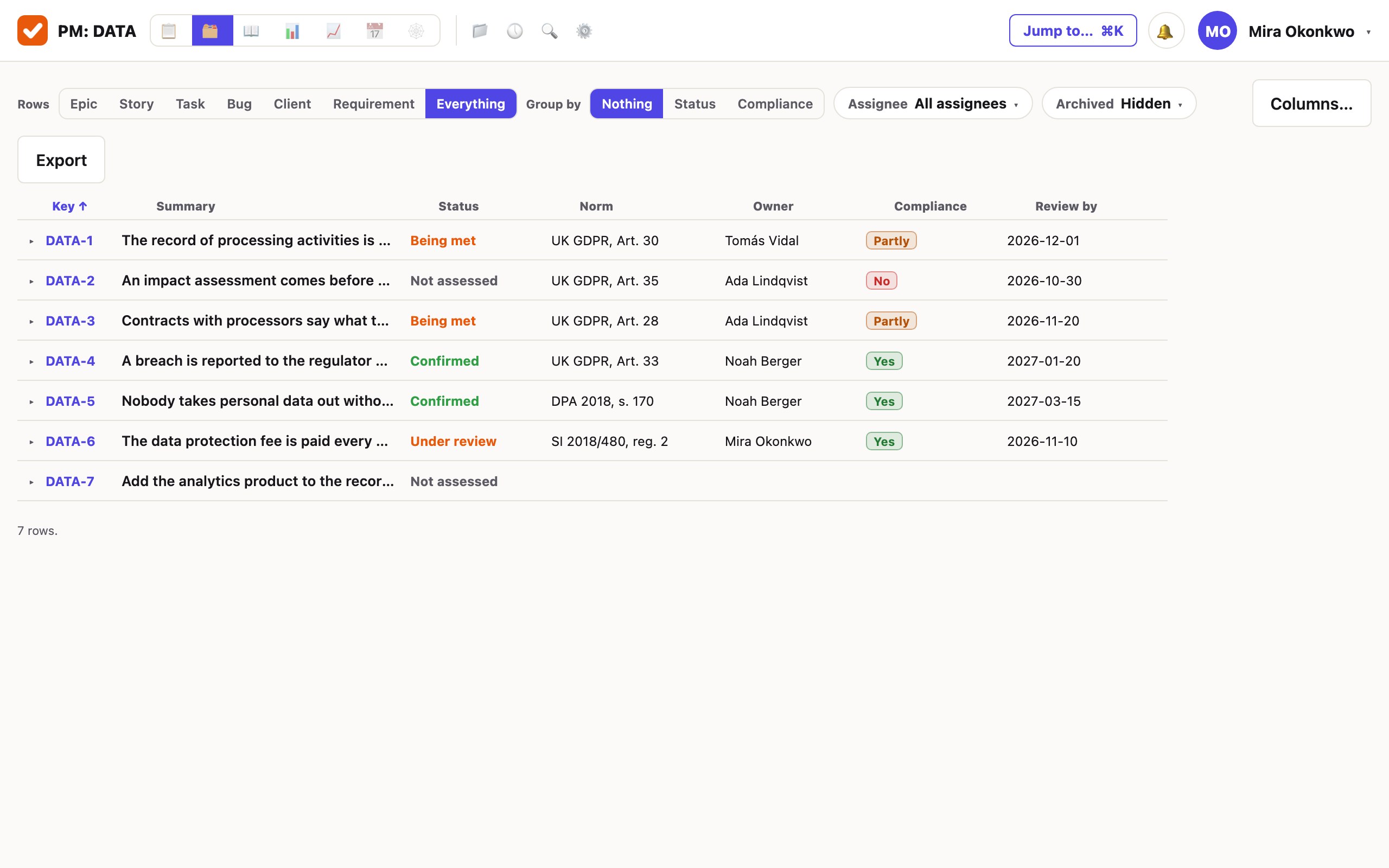This screenshot has height=868, width=1389.
Task: Open the clock history icon
Action: click(515, 31)
